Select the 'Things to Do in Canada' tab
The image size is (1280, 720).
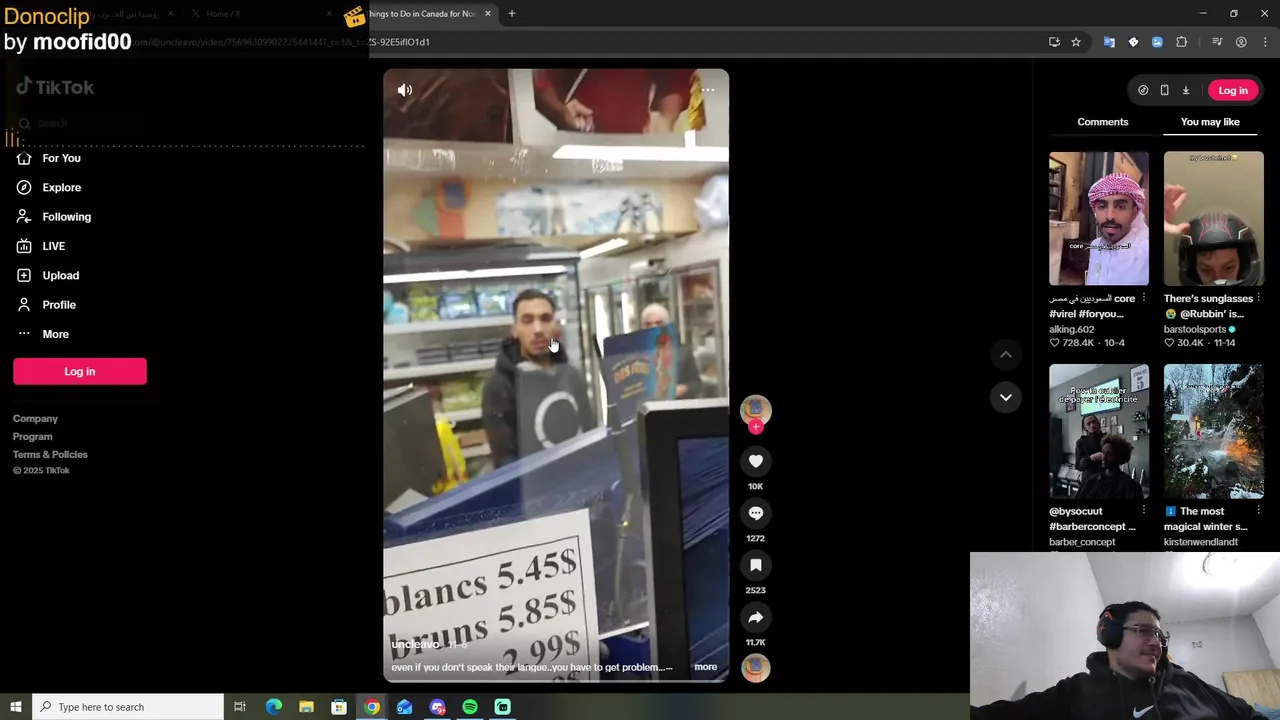pos(420,13)
